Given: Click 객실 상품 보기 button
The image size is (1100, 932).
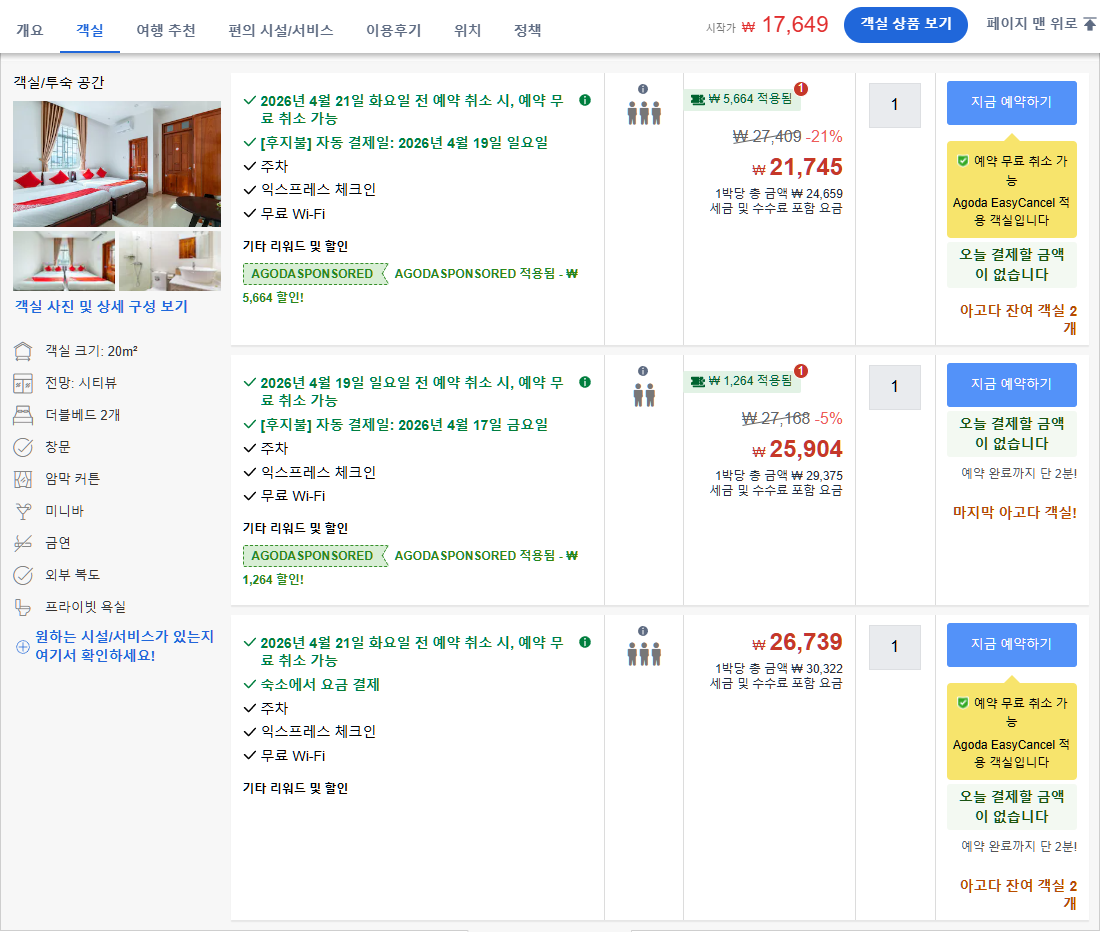Looking at the screenshot, I should coord(906,25).
